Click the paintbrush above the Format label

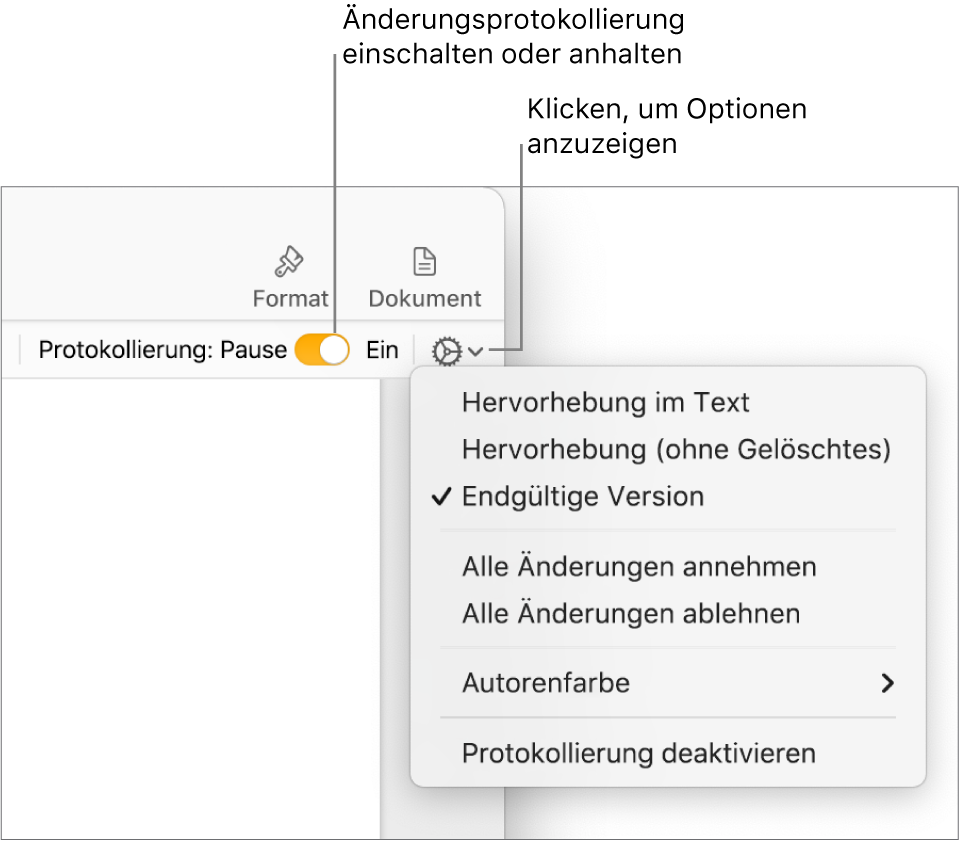pyautogui.click(x=289, y=261)
